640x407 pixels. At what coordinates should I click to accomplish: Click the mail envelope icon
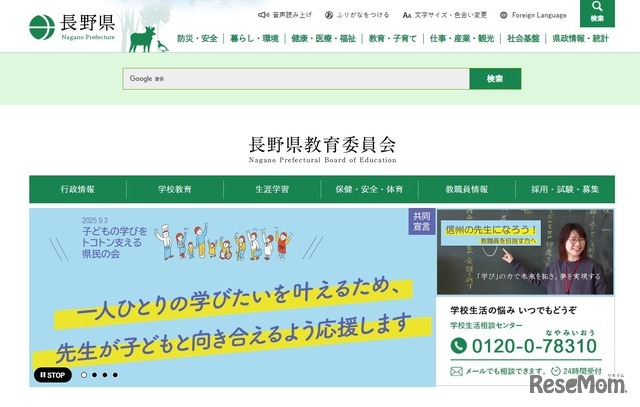456,371
